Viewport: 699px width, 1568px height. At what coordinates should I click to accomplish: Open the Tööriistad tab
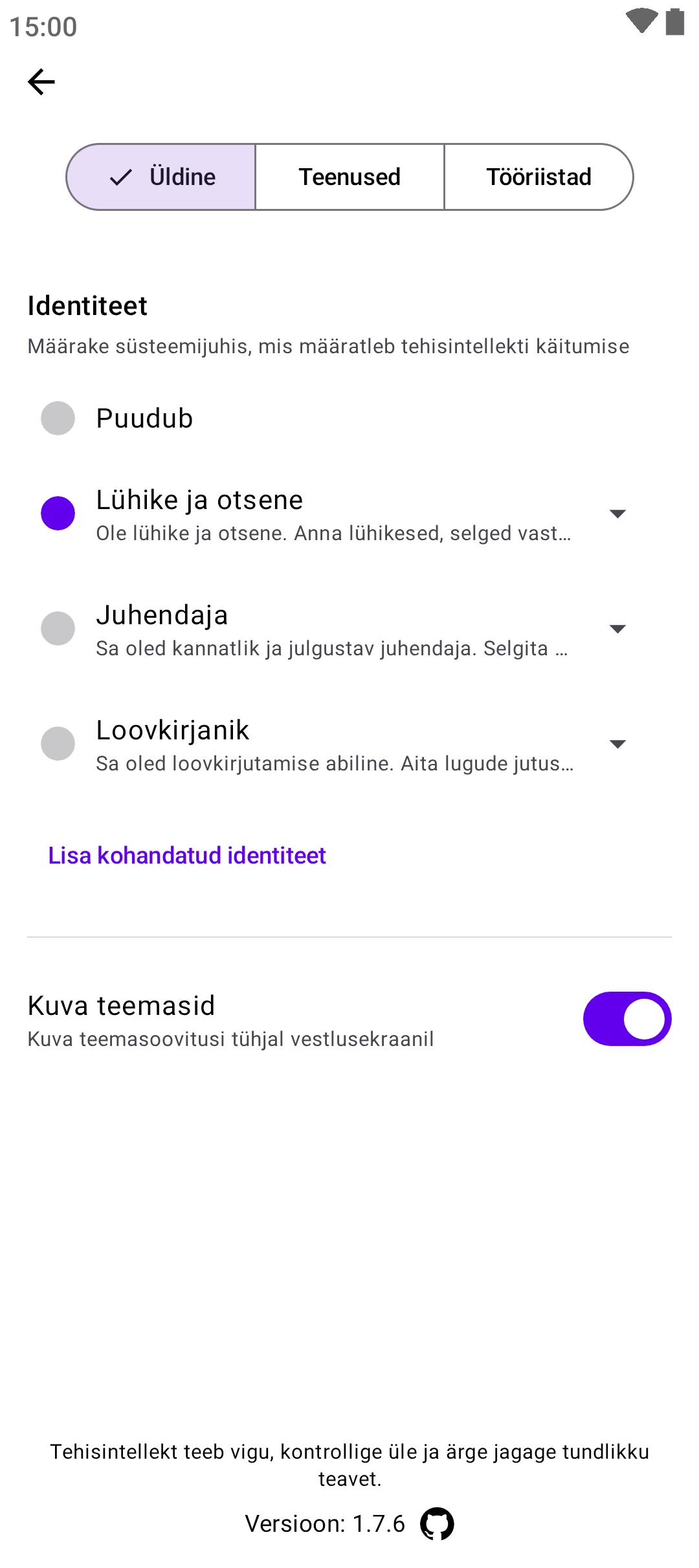click(x=538, y=177)
